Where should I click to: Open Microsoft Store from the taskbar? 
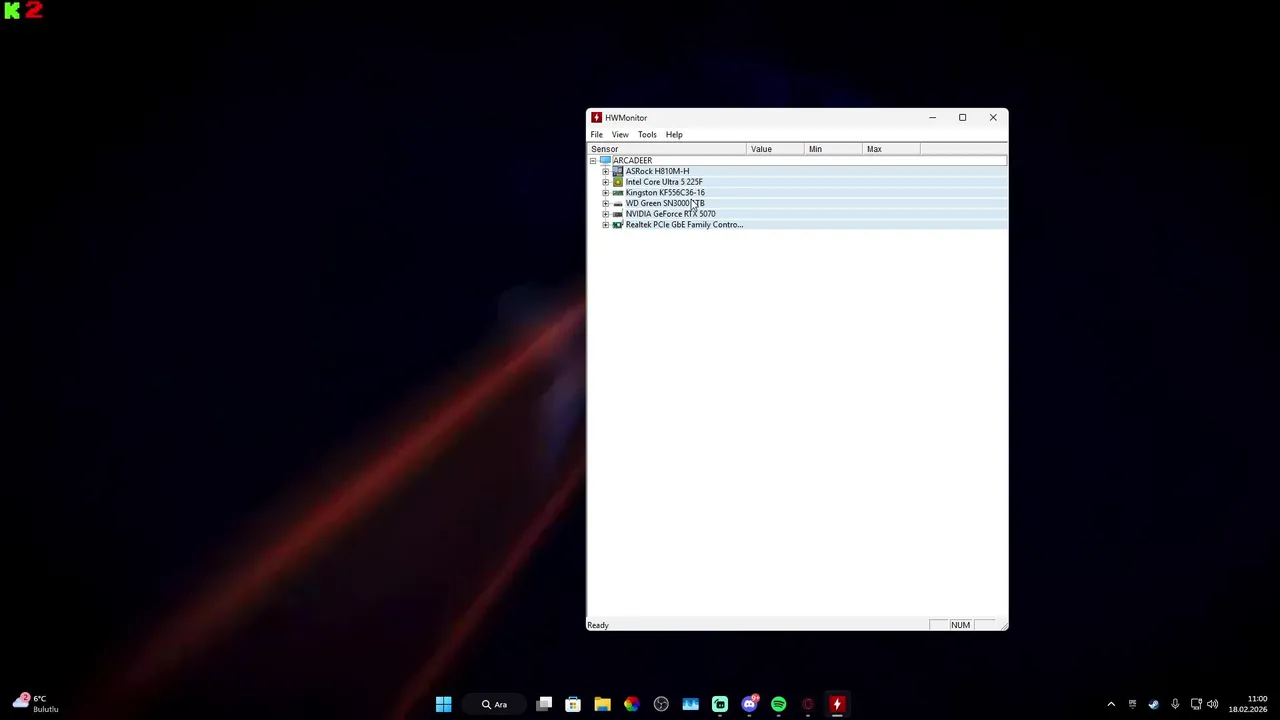[x=573, y=704]
